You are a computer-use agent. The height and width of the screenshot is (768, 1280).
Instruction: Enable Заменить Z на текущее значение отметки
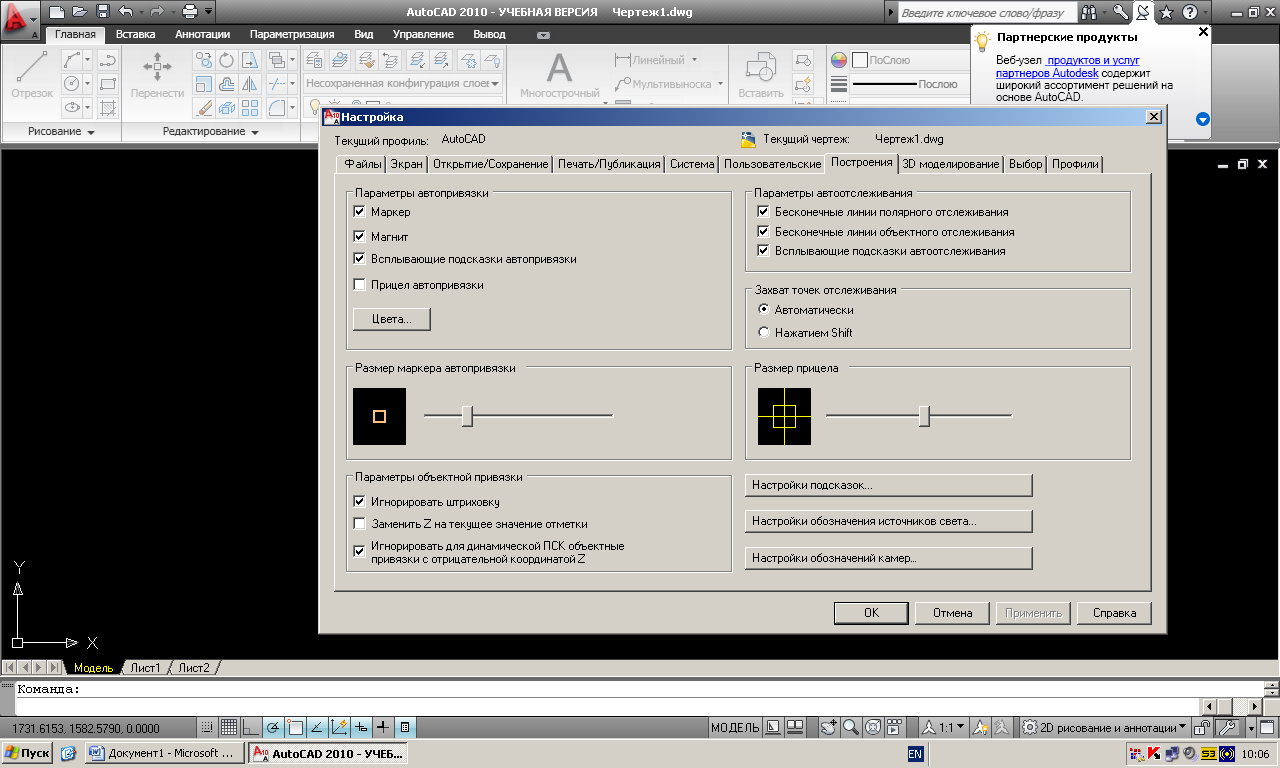pos(360,524)
